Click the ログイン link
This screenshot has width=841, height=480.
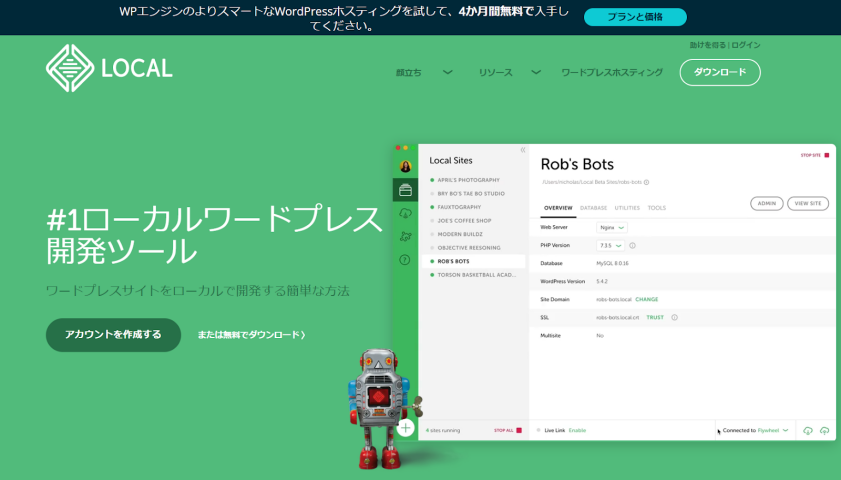click(x=746, y=45)
